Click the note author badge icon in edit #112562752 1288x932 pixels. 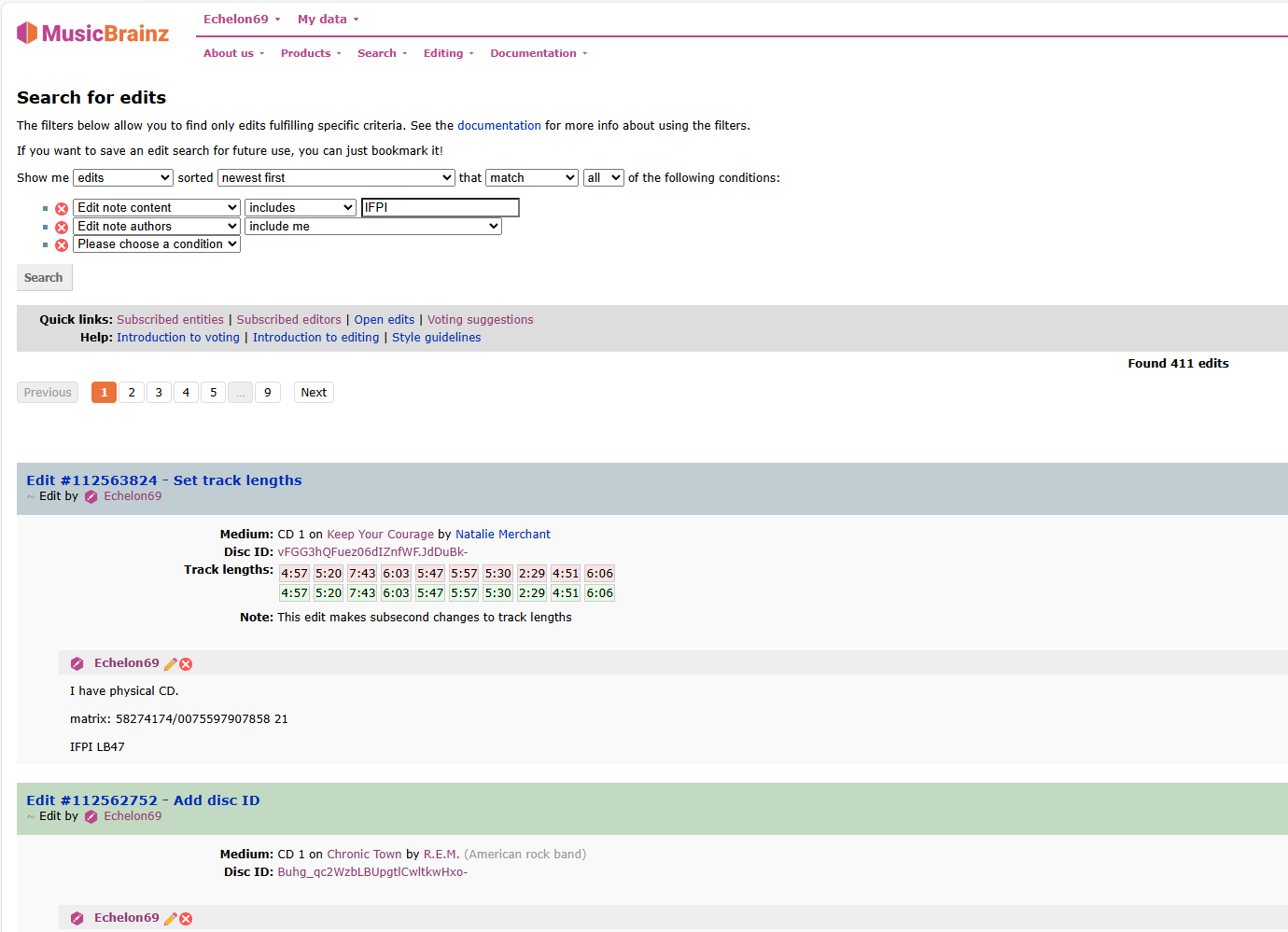coord(77,919)
